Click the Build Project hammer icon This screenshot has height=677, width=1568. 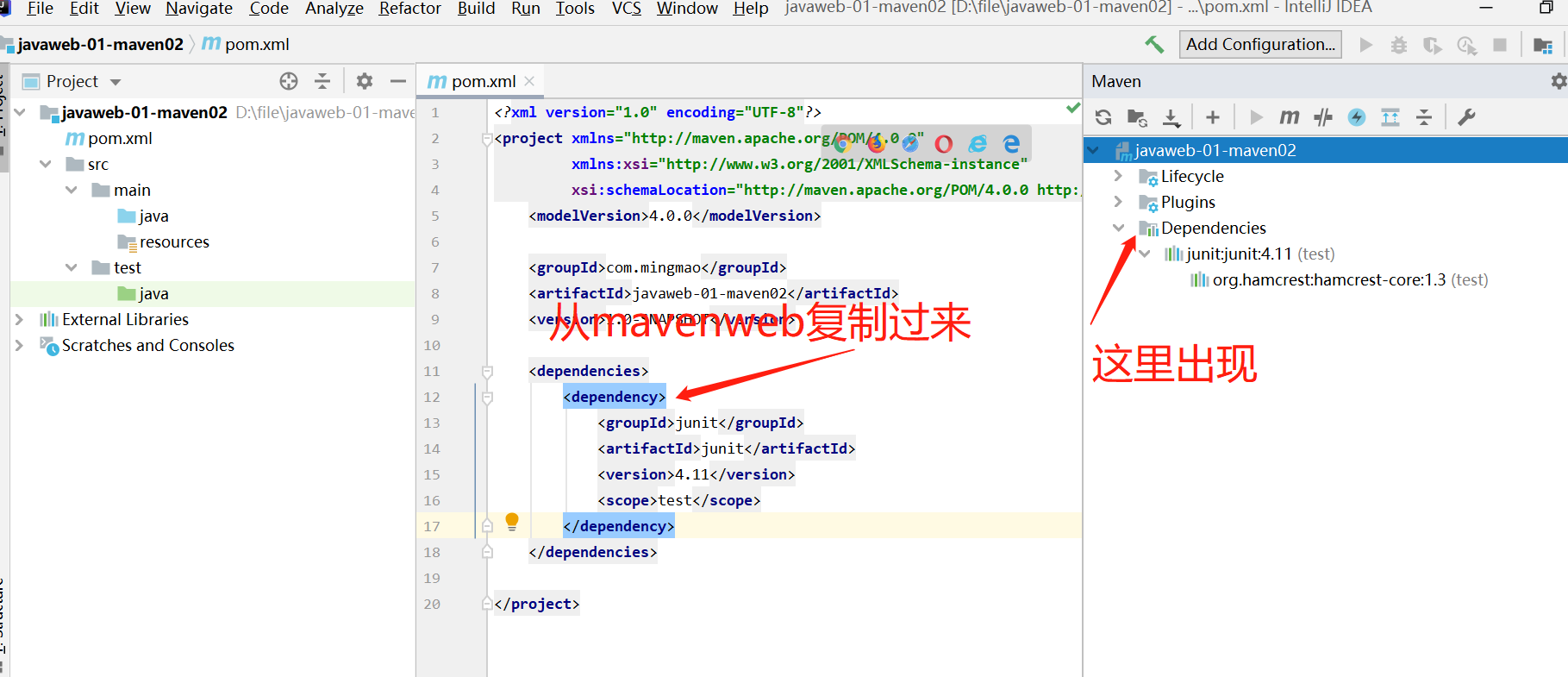1154,44
